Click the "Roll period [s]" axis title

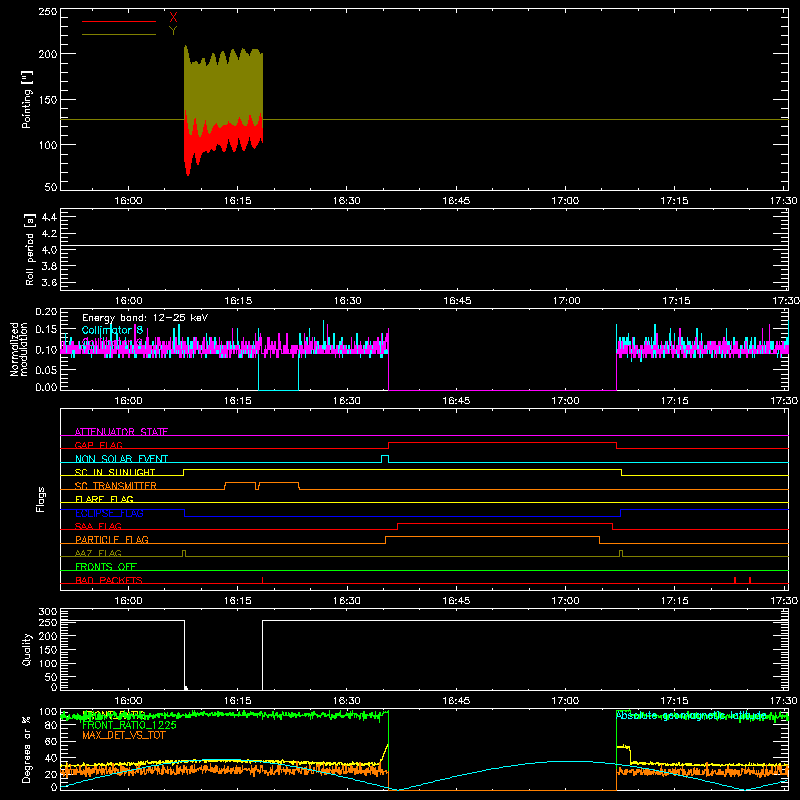tap(29, 249)
